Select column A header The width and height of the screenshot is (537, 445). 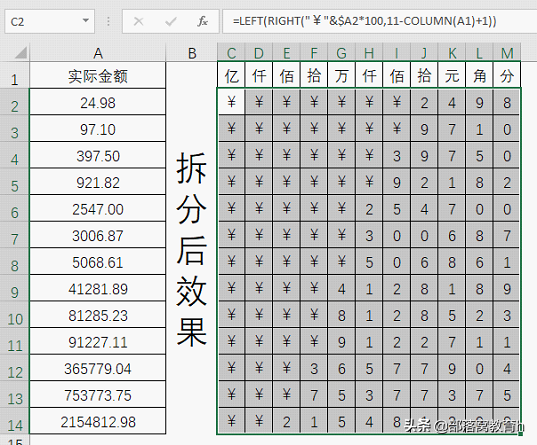tap(98, 53)
